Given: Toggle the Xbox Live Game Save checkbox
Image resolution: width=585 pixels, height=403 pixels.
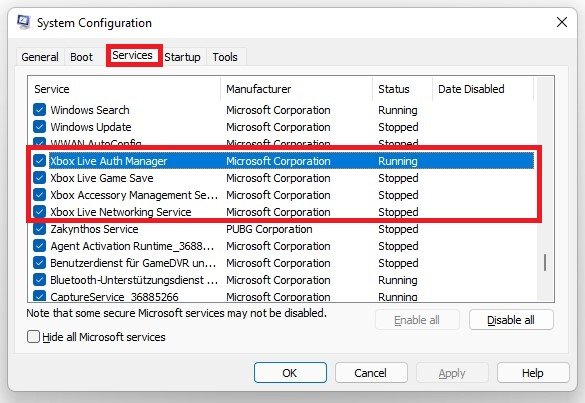Looking at the screenshot, I should point(39,178).
